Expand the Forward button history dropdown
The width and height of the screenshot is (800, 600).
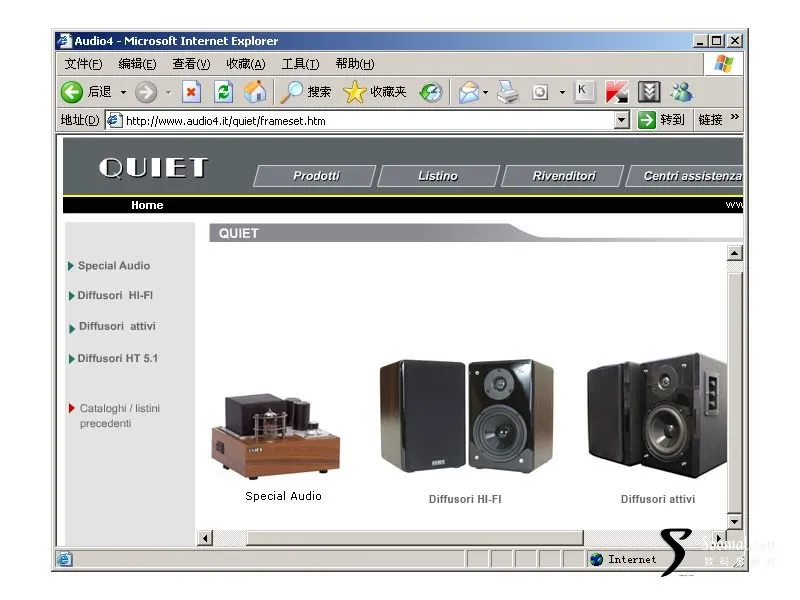point(168,92)
